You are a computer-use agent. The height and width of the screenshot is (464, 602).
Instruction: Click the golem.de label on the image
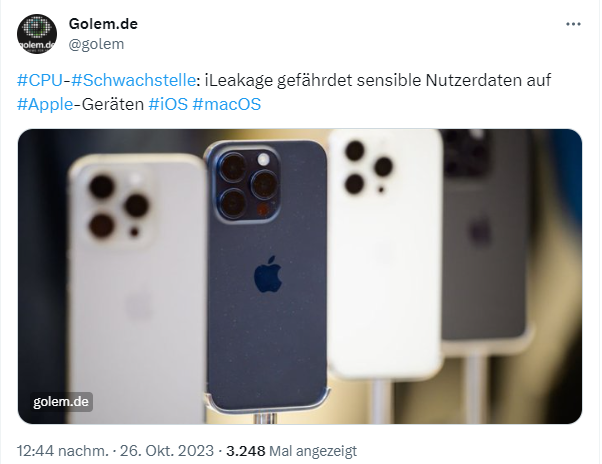[x=61, y=402]
